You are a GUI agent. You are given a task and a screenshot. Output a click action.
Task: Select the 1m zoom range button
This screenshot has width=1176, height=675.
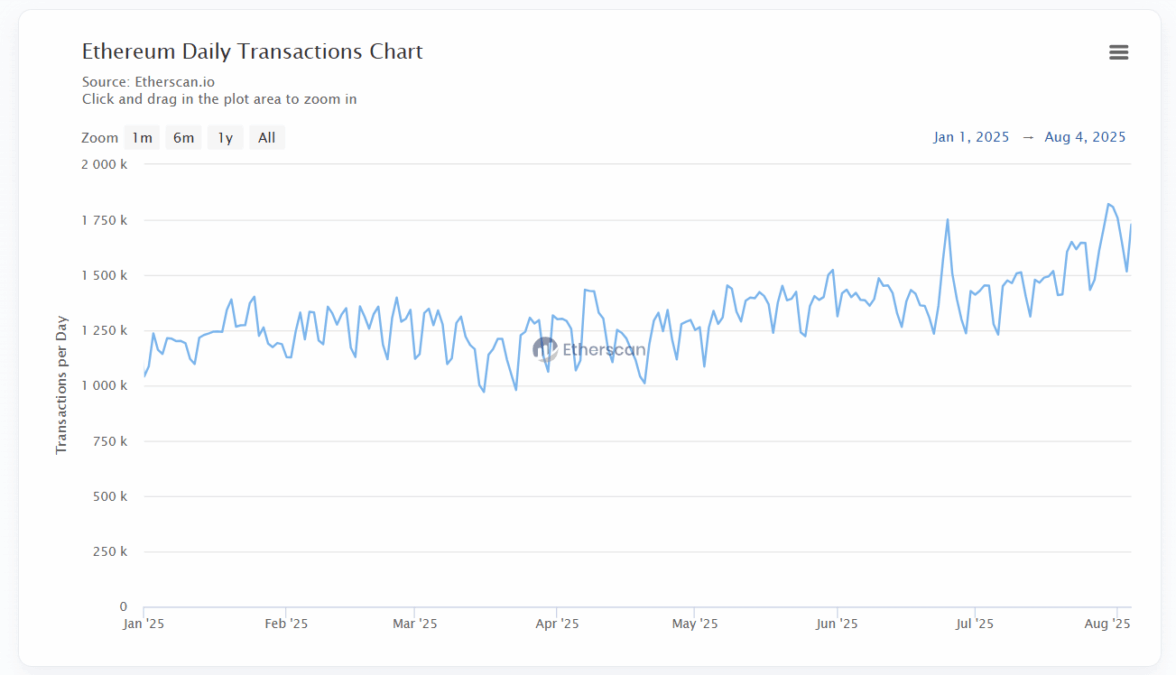tap(142, 137)
